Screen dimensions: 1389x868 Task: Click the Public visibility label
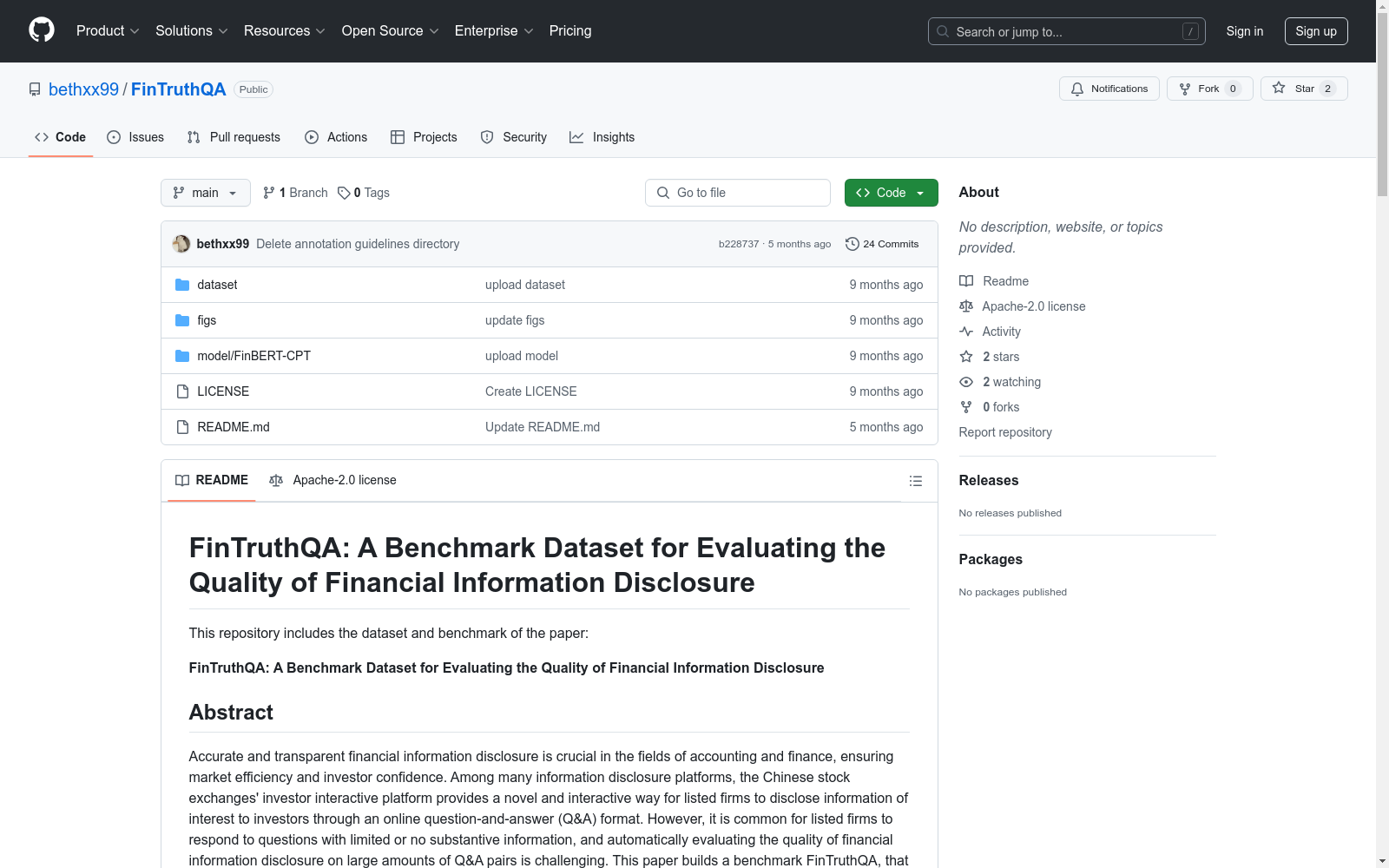click(253, 89)
